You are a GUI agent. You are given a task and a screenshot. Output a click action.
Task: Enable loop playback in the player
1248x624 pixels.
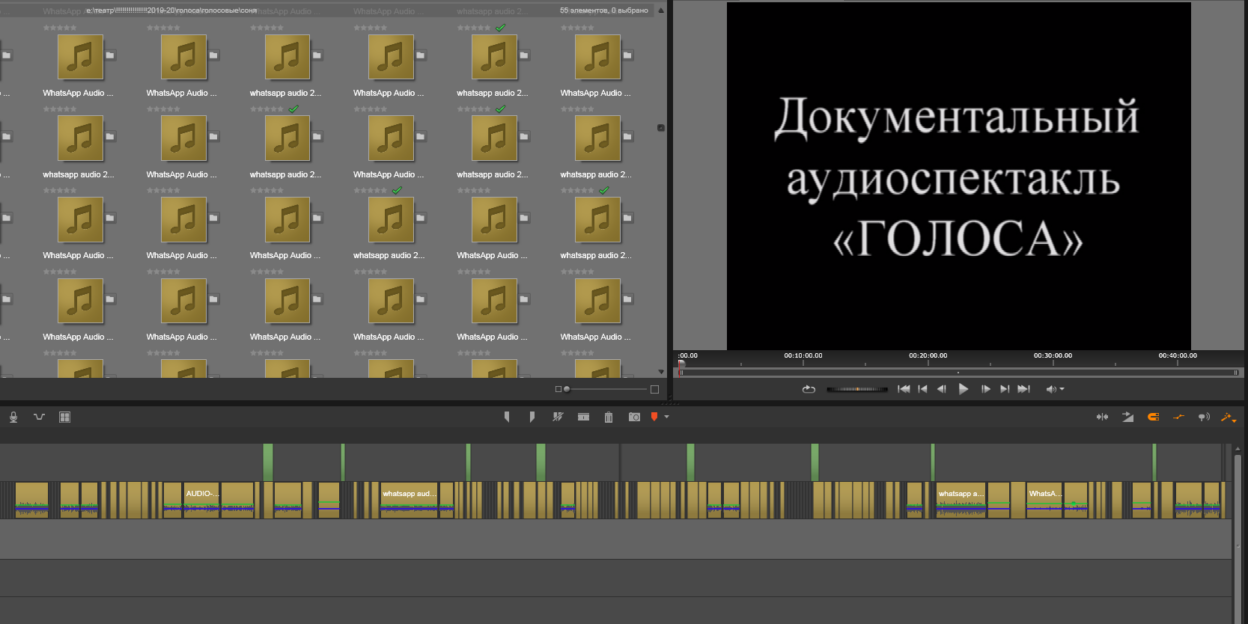tap(809, 389)
